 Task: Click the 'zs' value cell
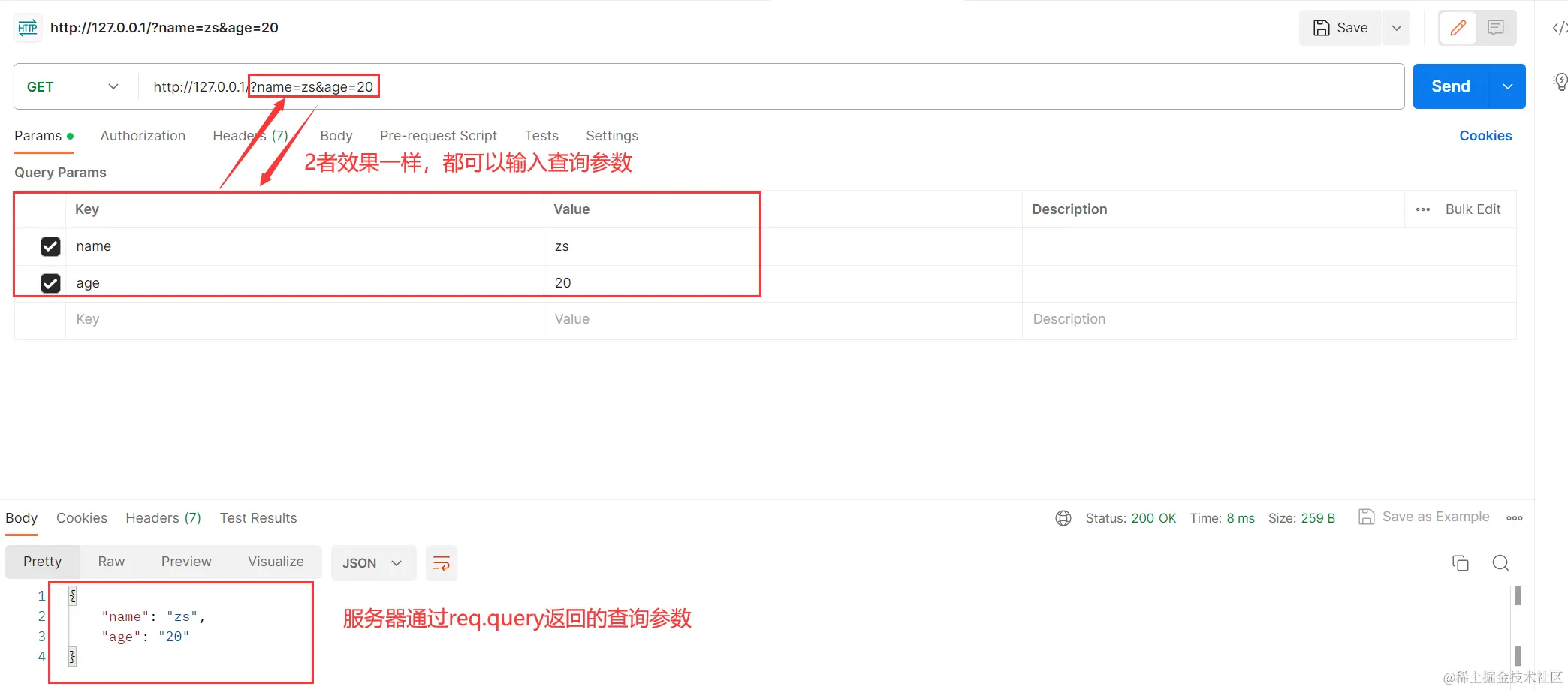(782, 246)
